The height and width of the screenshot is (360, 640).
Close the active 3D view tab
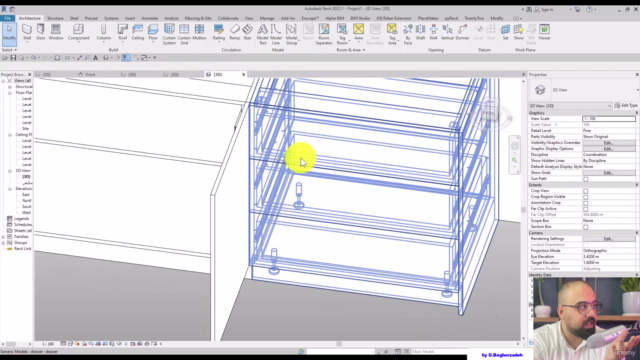pyautogui.click(x=244, y=75)
